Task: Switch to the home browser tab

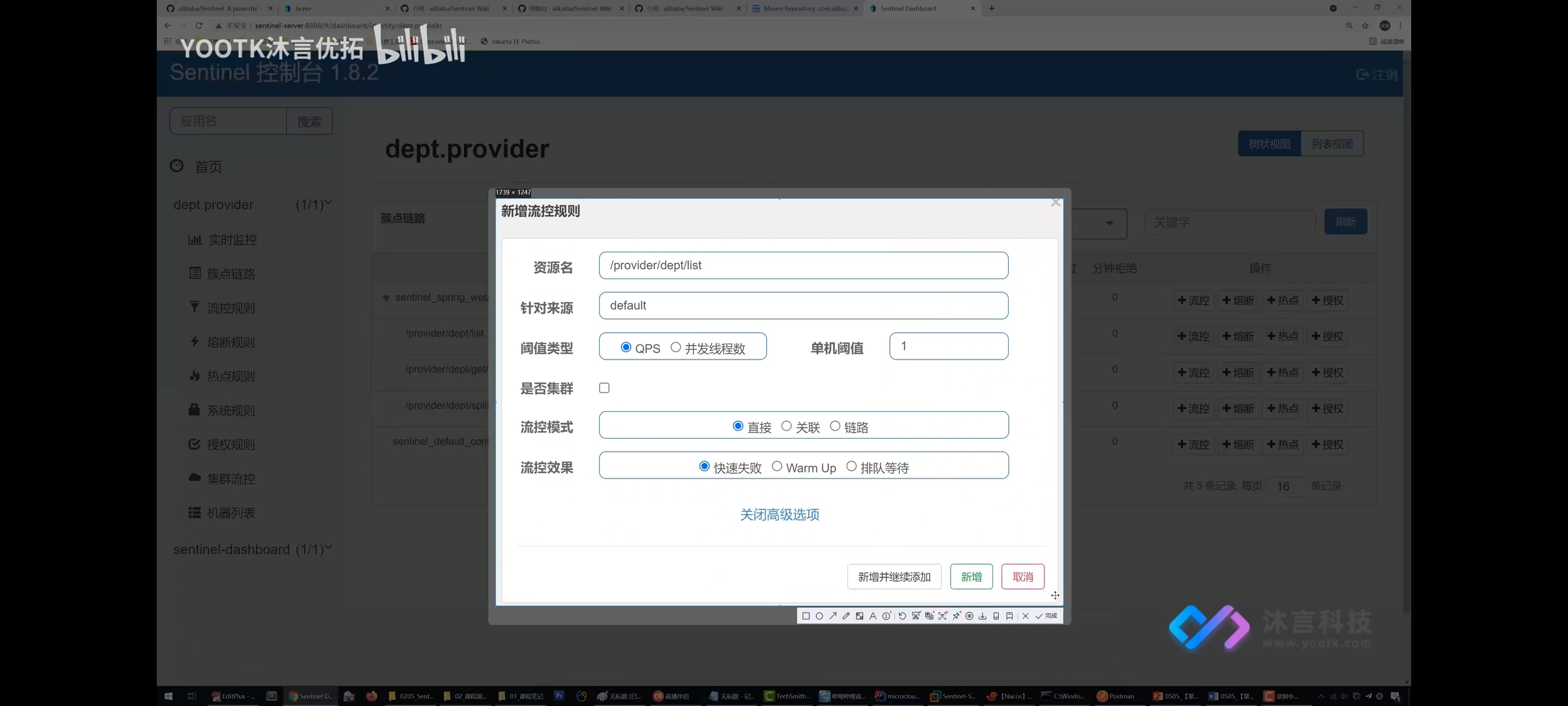Action: click(336, 8)
